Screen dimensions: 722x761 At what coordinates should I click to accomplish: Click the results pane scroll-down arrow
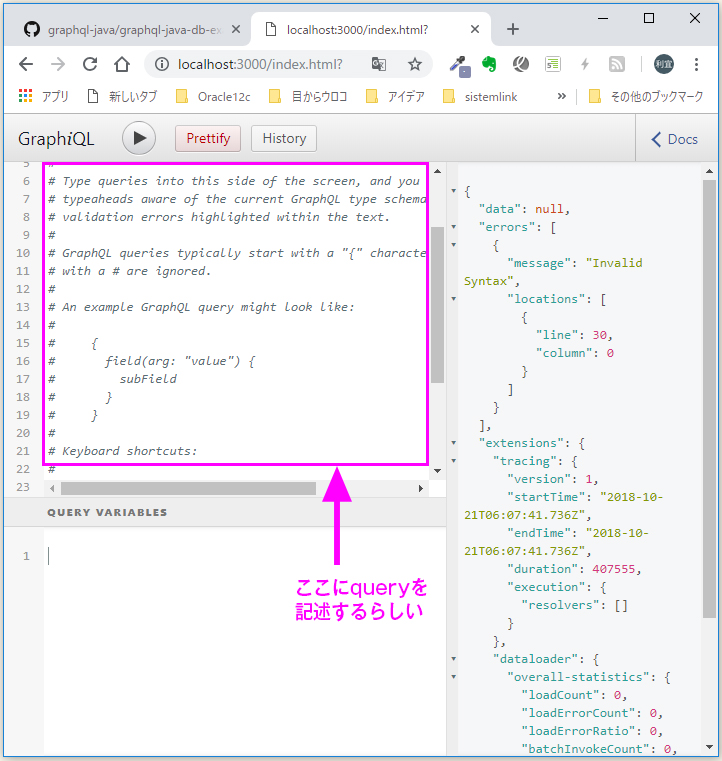(x=709, y=747)
